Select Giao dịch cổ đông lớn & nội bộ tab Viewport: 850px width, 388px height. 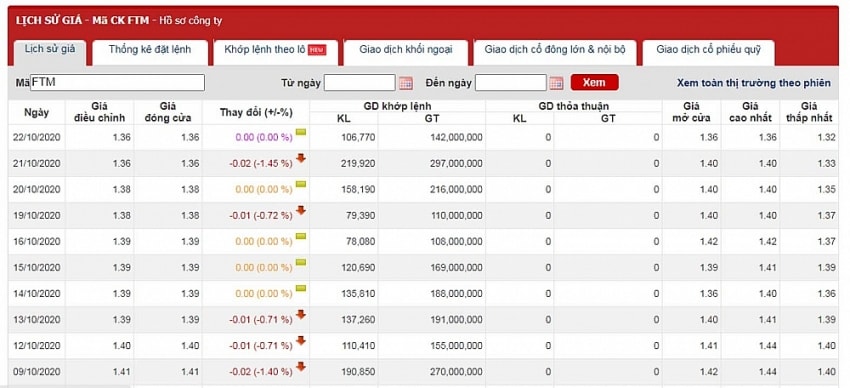tap(555, 50)
